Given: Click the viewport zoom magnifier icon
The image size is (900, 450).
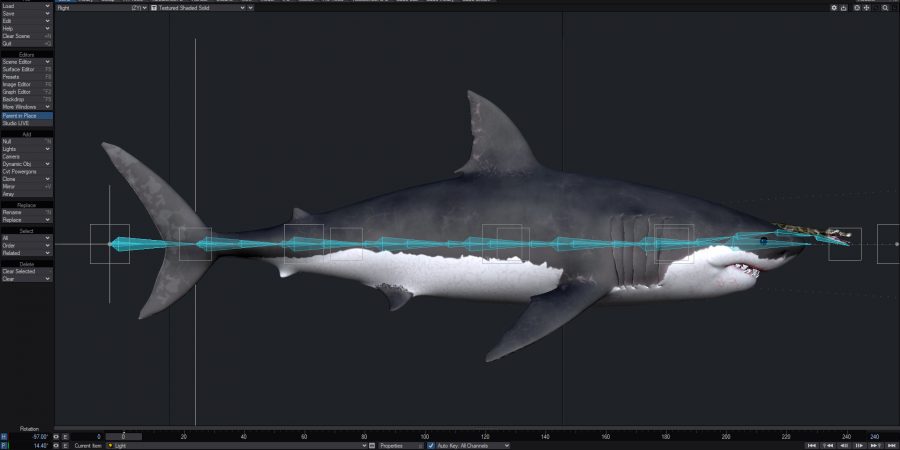Looking at the screenshot, I should click(885, 7).
